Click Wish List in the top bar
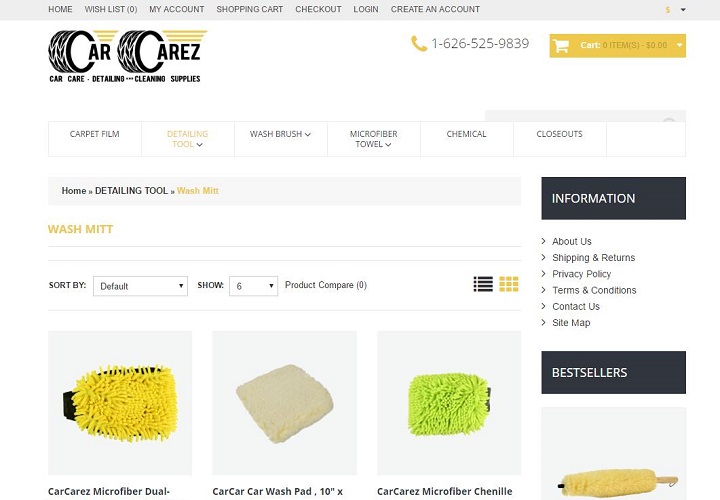The height and width of the screenshot is (500, 720). (111, 9)
